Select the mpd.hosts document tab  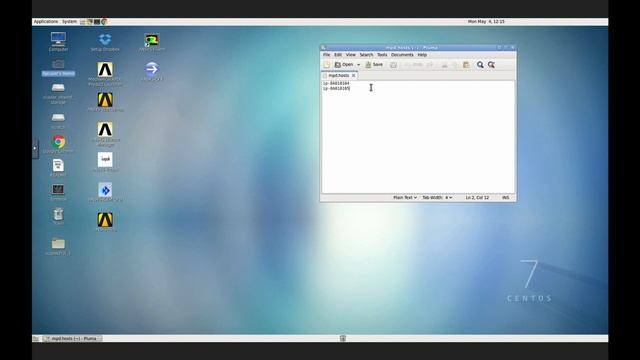coord(338,76)
